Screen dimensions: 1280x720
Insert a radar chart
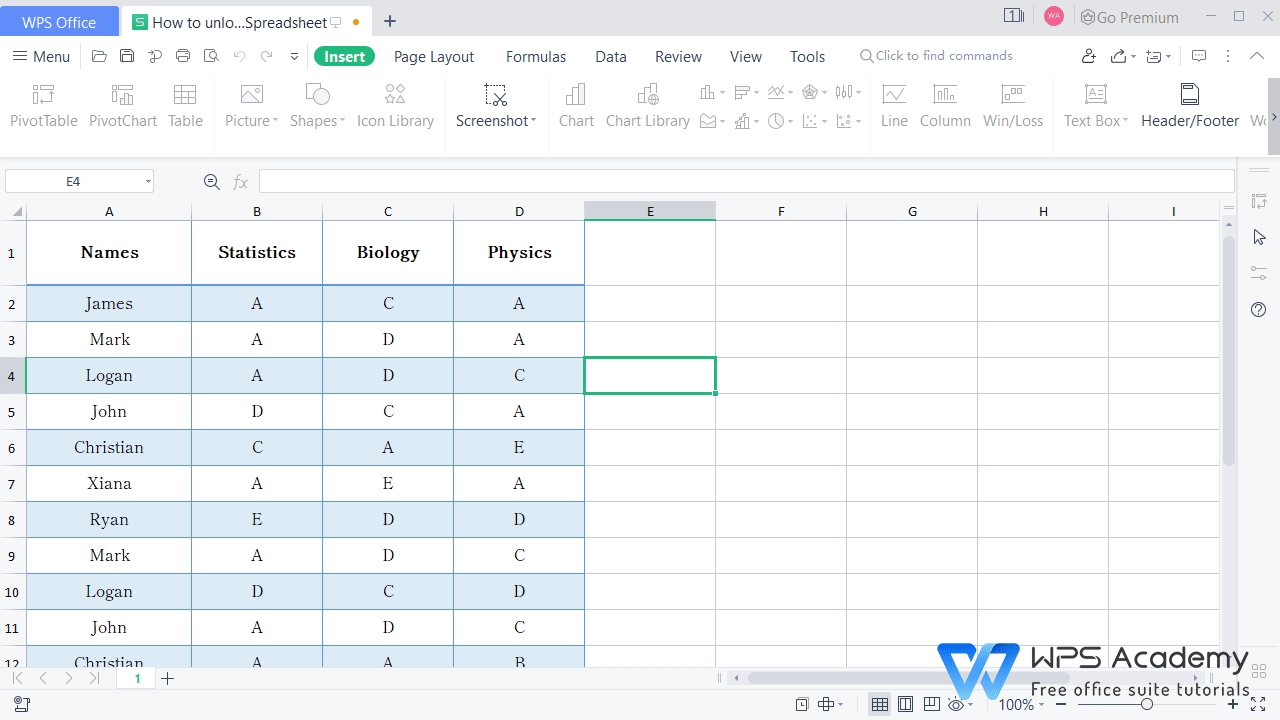pos(811,91)
